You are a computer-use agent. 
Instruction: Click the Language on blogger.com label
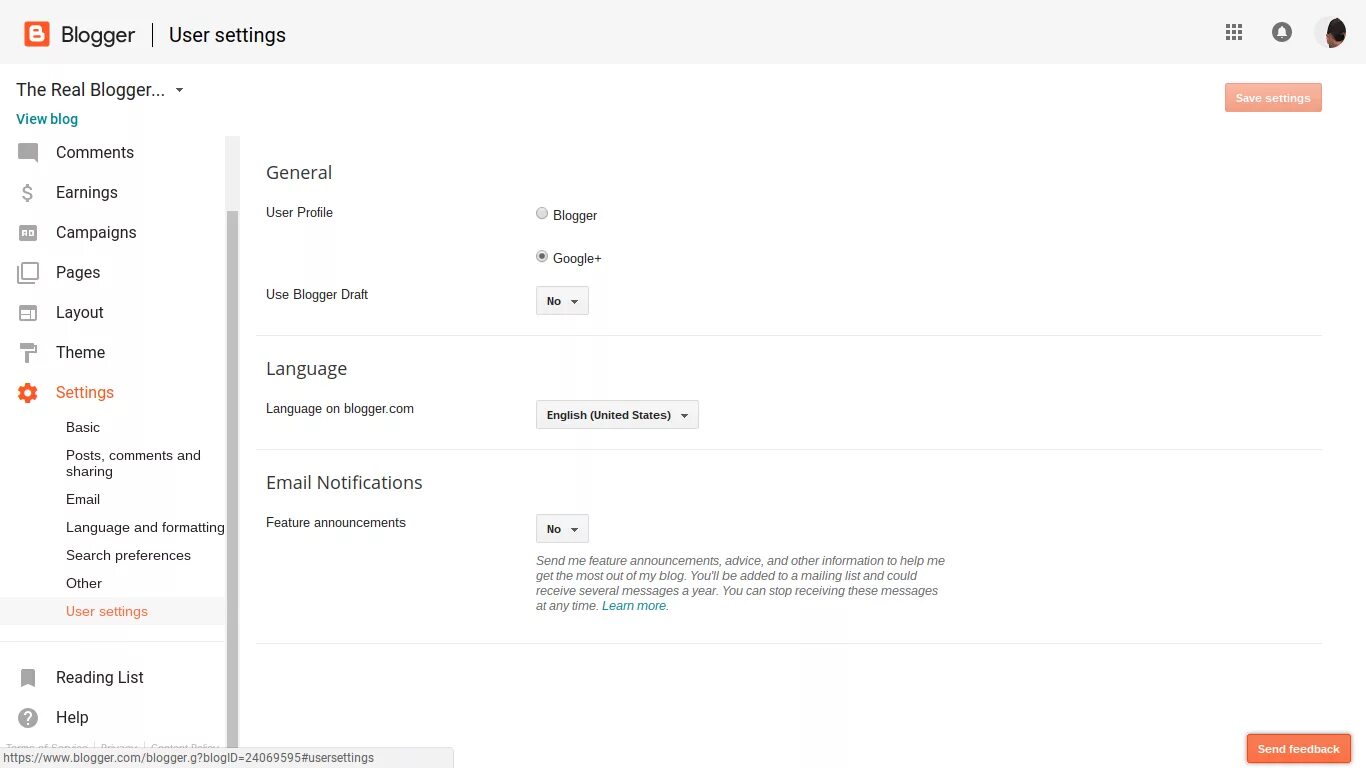point(340,409)
